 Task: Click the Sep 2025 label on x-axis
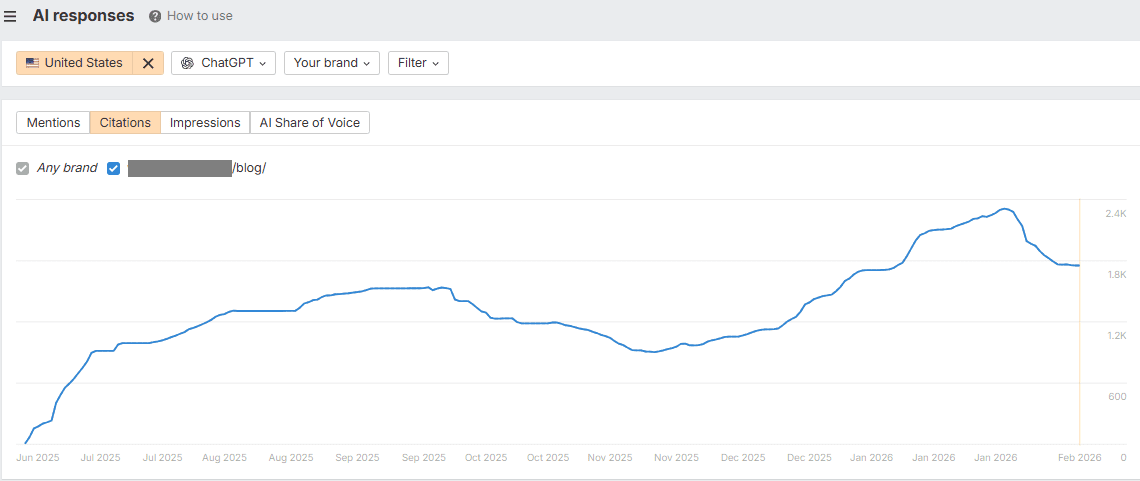359,458
